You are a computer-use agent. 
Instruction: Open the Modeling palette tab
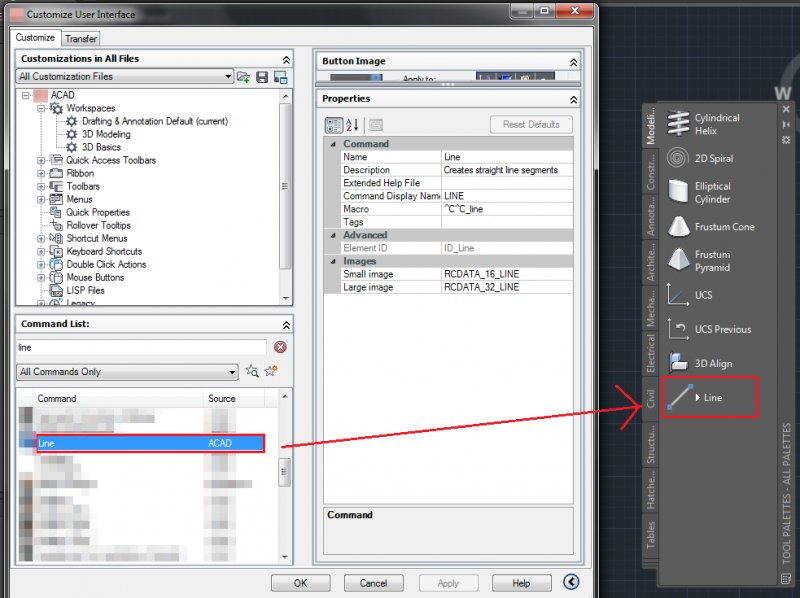pyautogui.click(x=650, y=125)
